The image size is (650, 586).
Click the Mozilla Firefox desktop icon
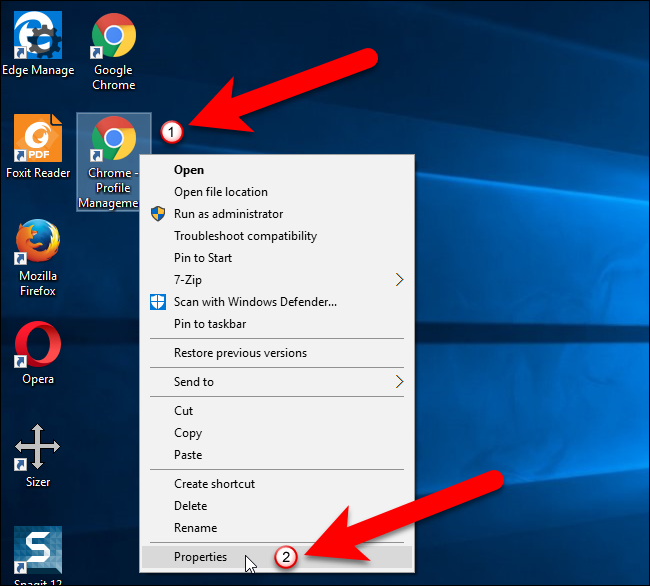tap(38, 258)
